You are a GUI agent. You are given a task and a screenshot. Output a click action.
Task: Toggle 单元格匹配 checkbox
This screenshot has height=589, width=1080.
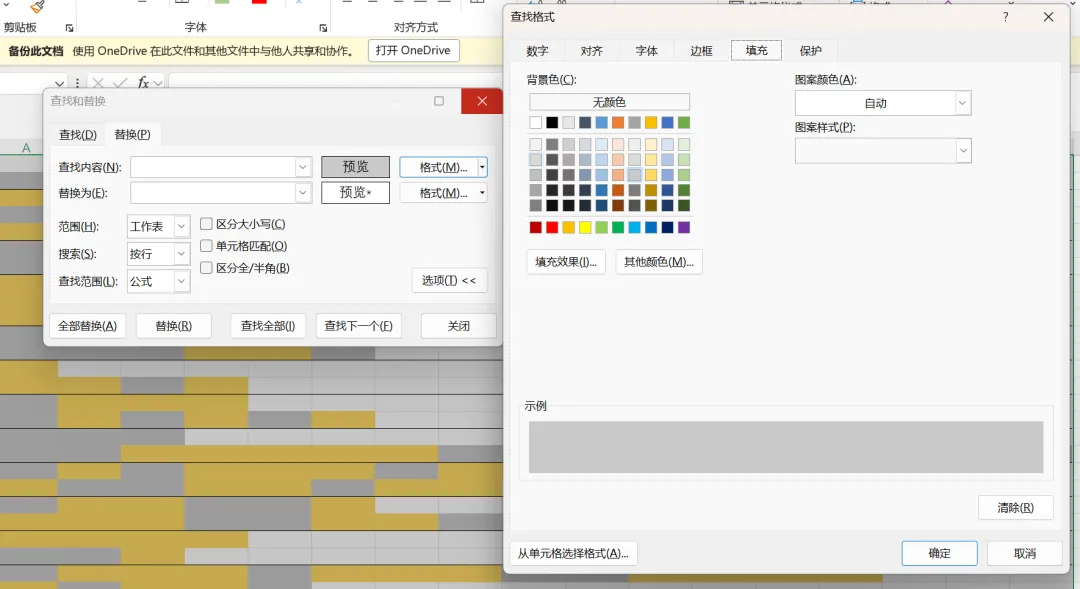point(206,246)
